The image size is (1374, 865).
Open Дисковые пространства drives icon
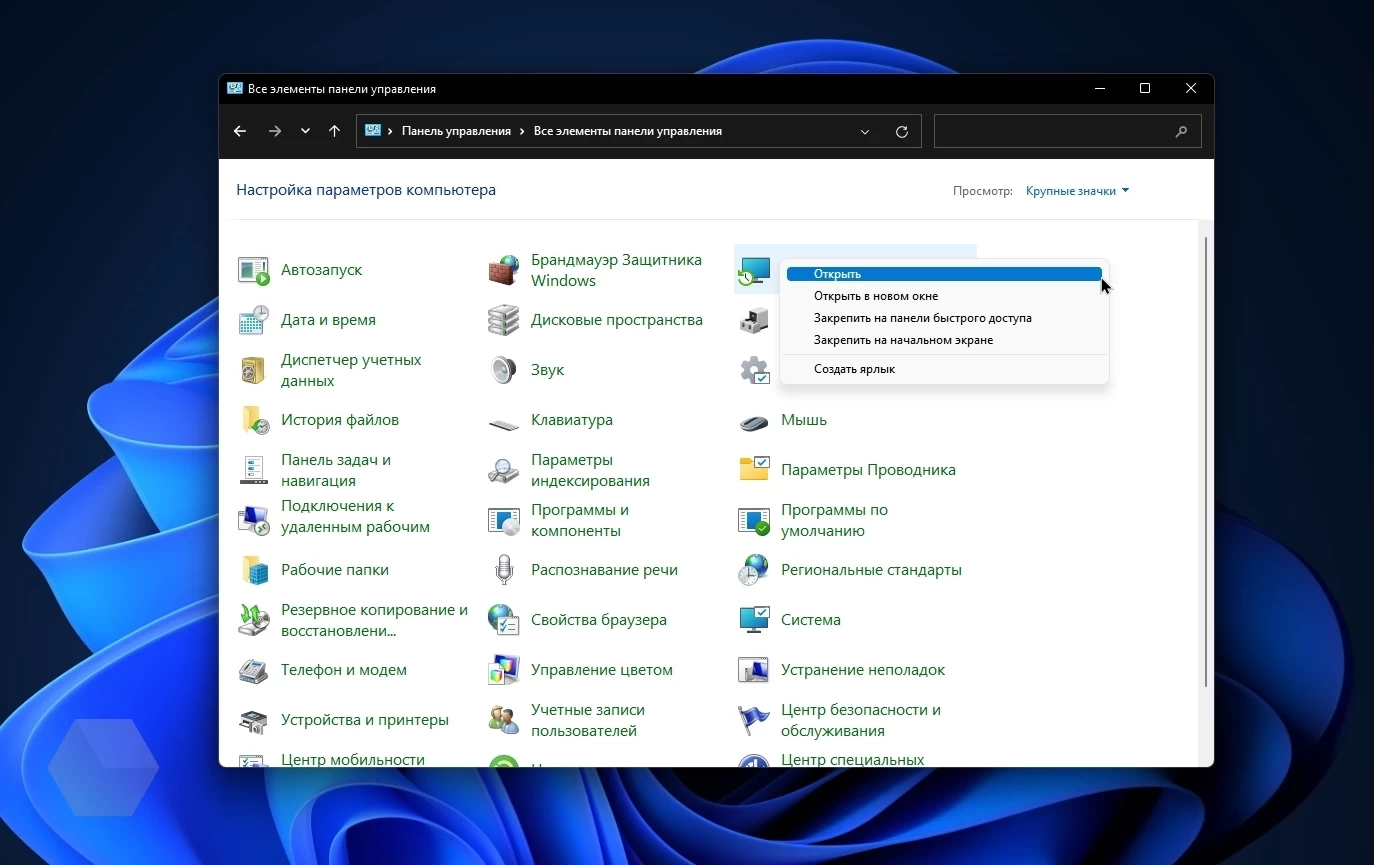click(504, 320)
